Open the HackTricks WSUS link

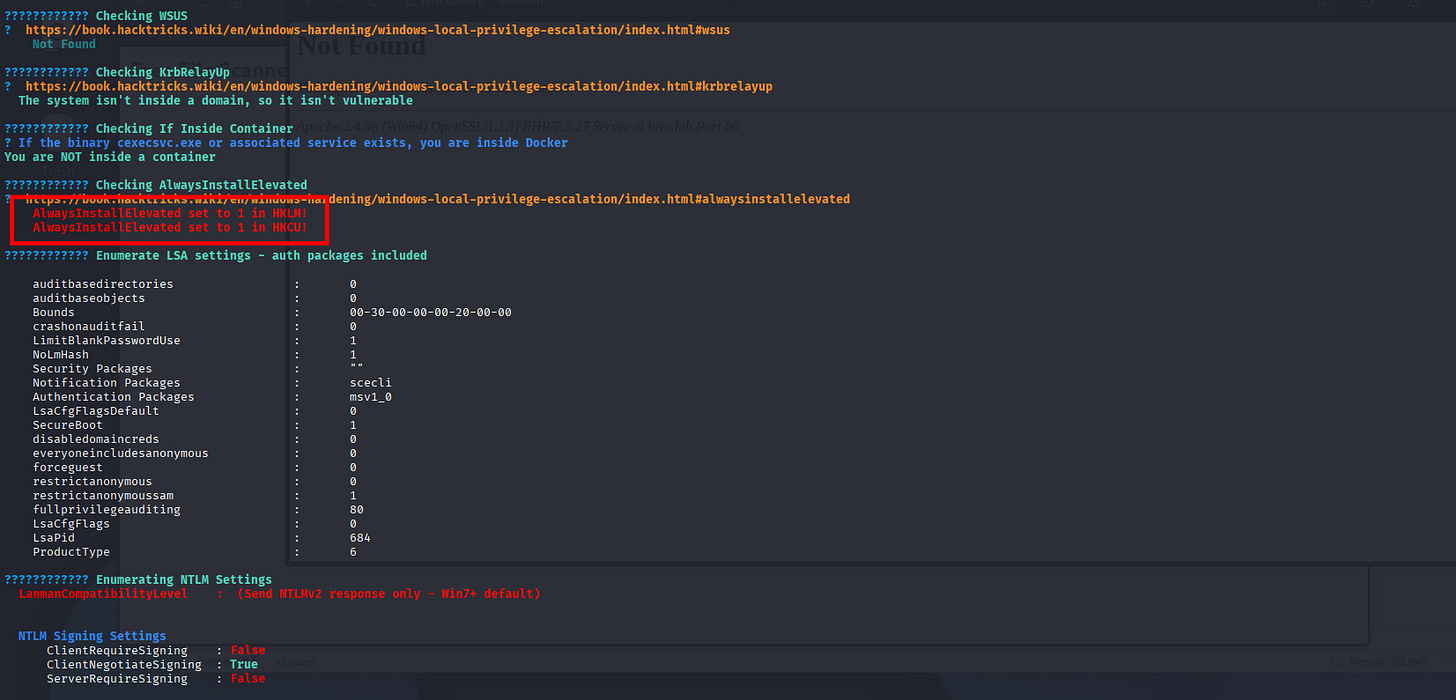[377, 30]
